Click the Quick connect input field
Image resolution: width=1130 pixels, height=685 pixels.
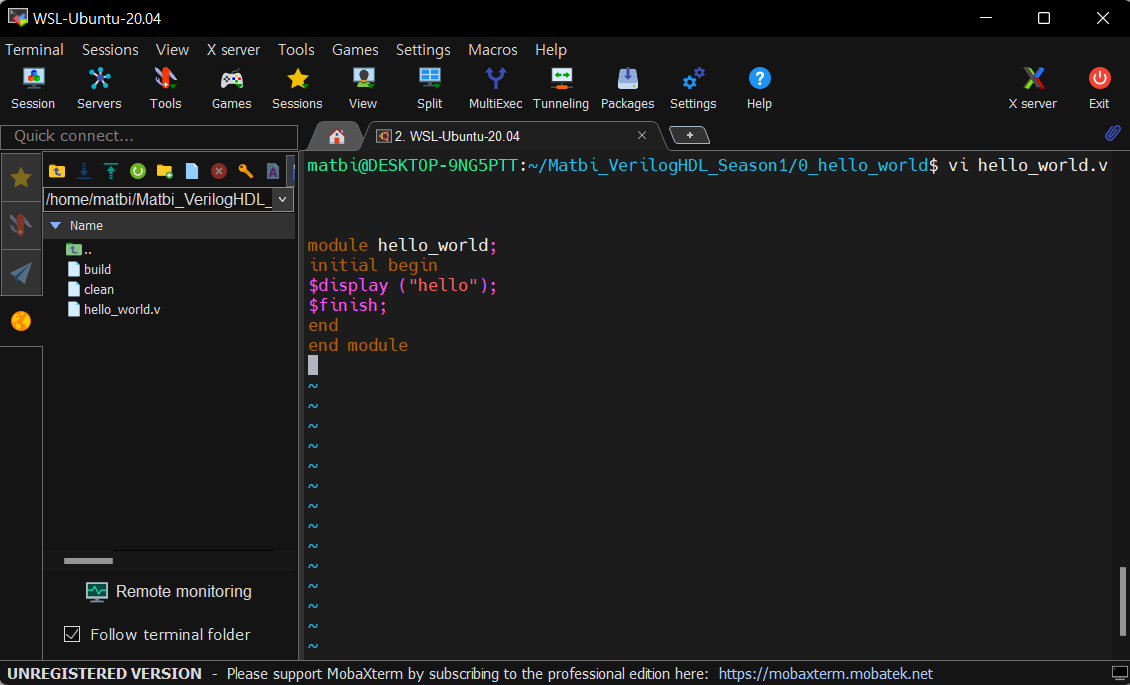click(x=149, y=136)
